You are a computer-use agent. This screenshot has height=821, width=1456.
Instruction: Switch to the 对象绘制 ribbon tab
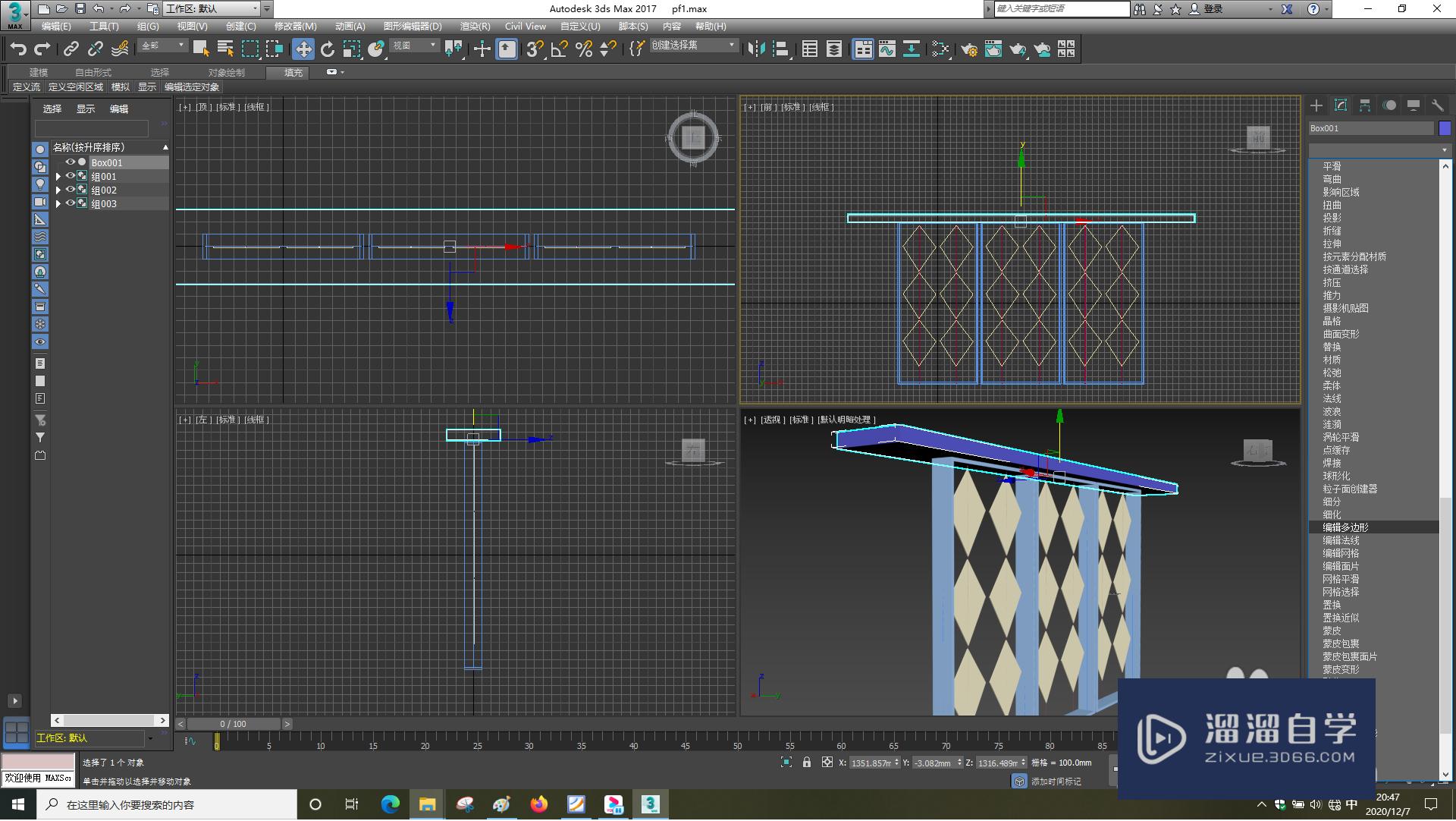(226, 73)
